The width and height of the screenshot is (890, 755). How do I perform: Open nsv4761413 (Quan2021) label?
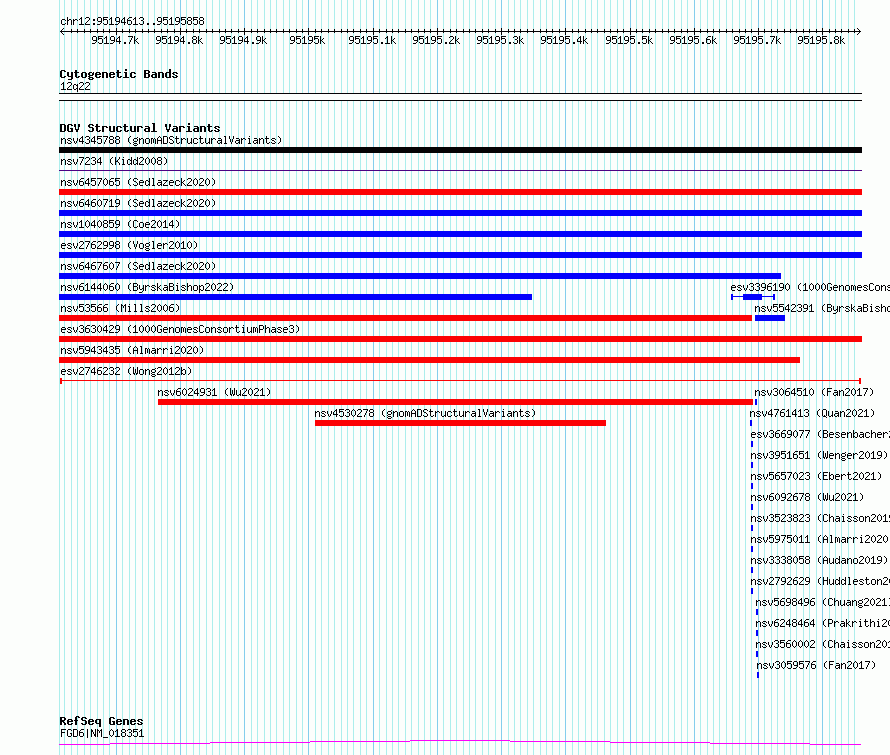pos(812,413)
